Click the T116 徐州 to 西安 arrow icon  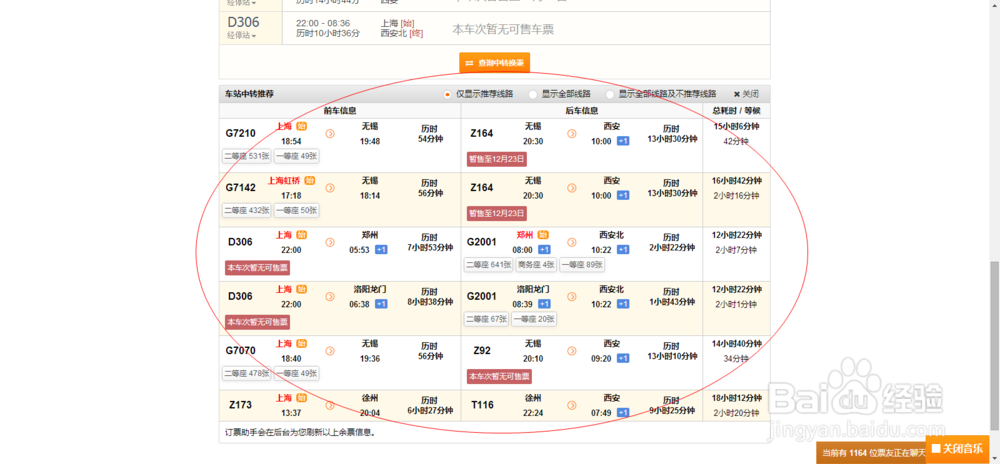point(572,405)
